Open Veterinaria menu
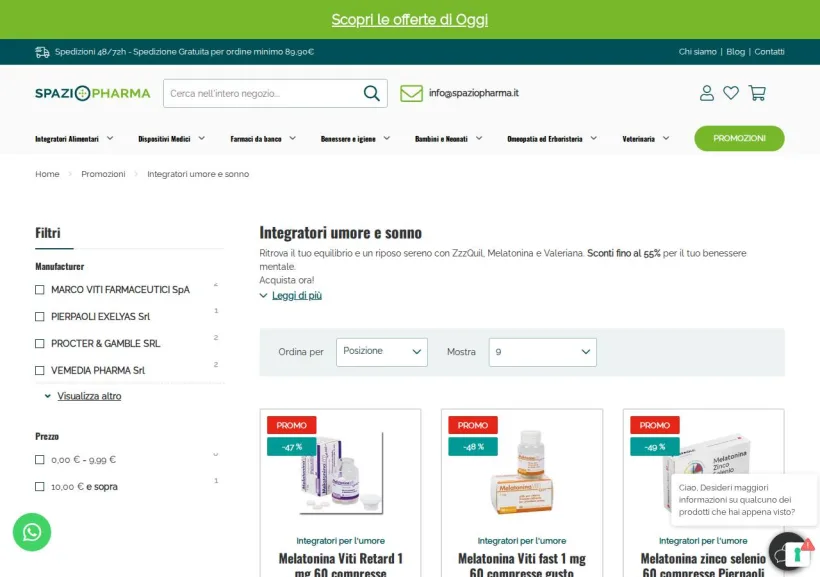 point(639,139)
